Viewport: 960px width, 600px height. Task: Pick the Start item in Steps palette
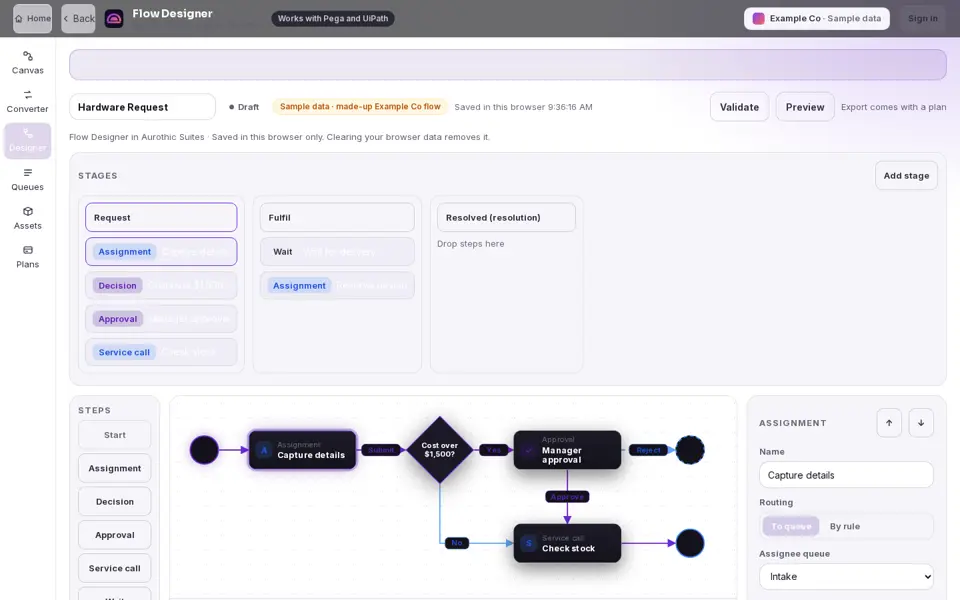tap(114, 435)
